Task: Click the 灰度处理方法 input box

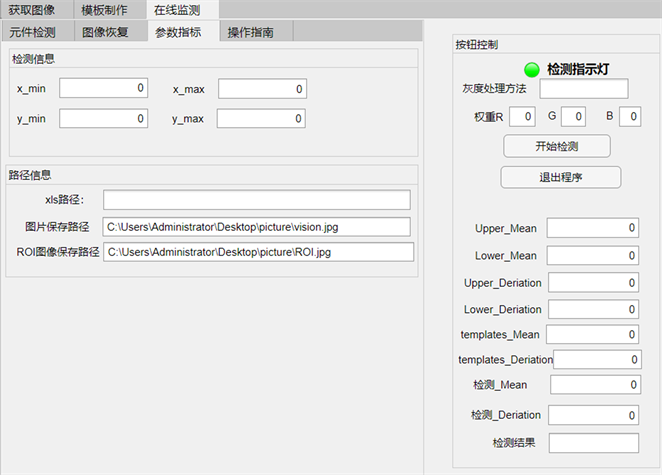Action: (x=583, y=89)
